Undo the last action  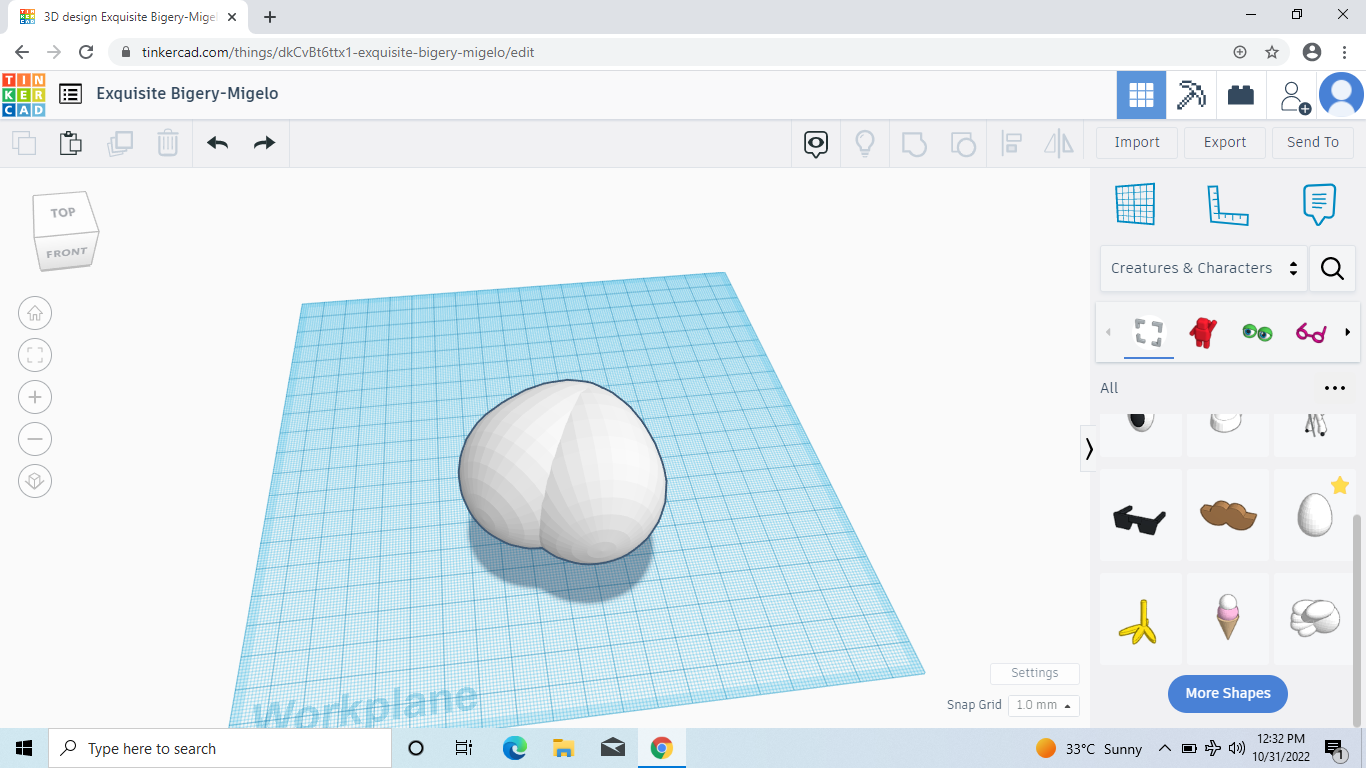click(x=217, y=143)
